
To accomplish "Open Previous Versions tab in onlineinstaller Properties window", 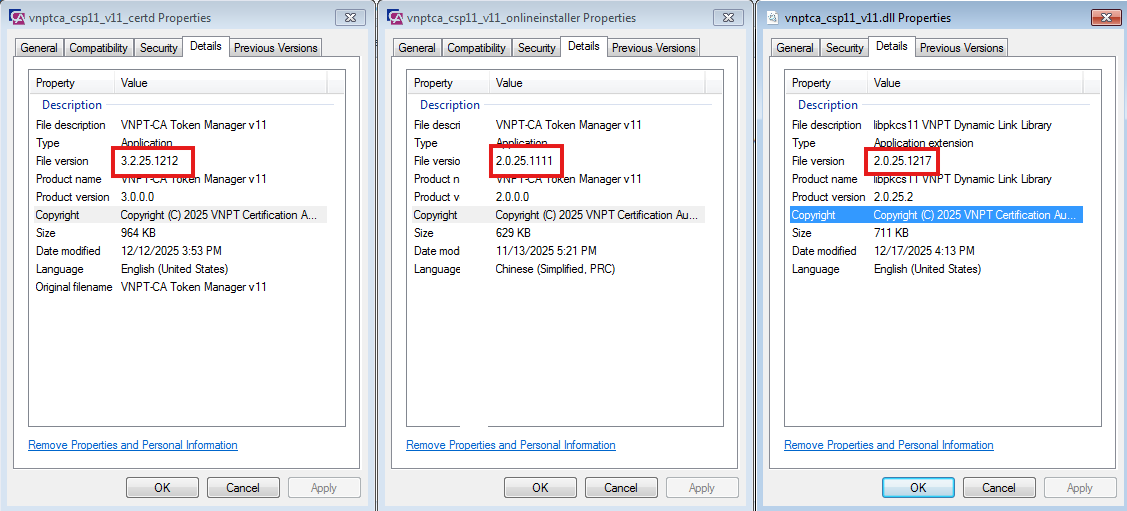I will [x=654, y=47].
